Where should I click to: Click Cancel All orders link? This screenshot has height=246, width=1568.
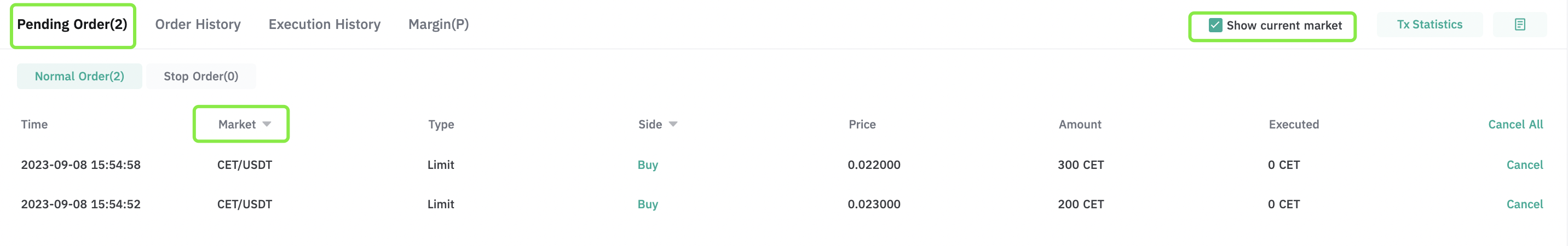[1515, 124]
